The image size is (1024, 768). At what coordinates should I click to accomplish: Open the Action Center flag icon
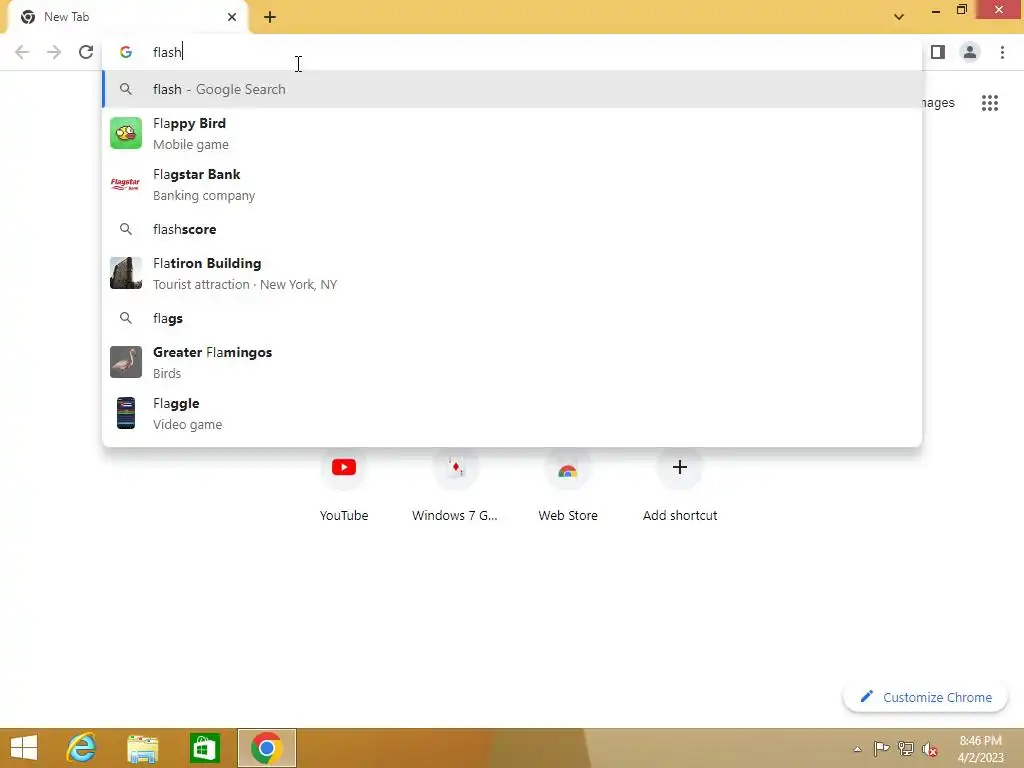click(x=881, y=748)
